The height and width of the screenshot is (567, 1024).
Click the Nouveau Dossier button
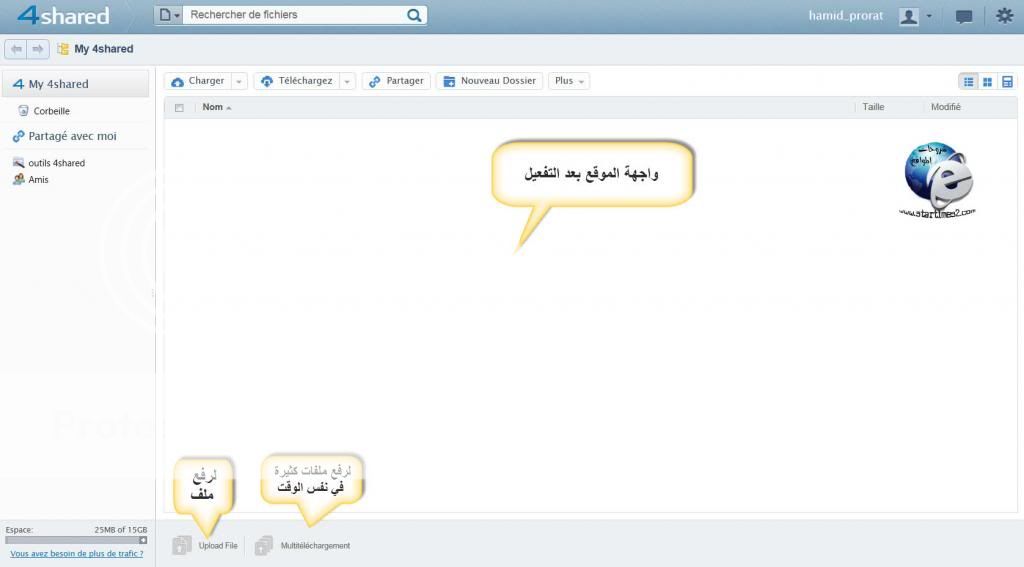click(x=489, y=81)
